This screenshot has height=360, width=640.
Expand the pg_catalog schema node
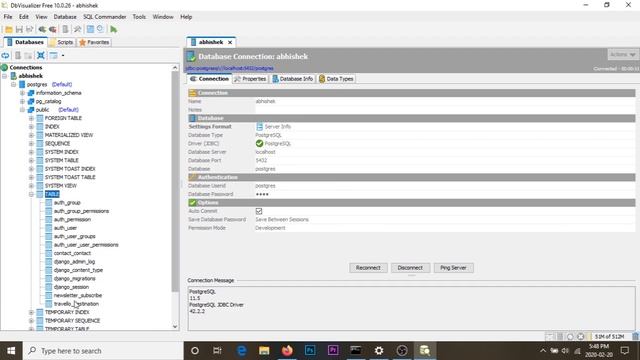click(22, 101)
